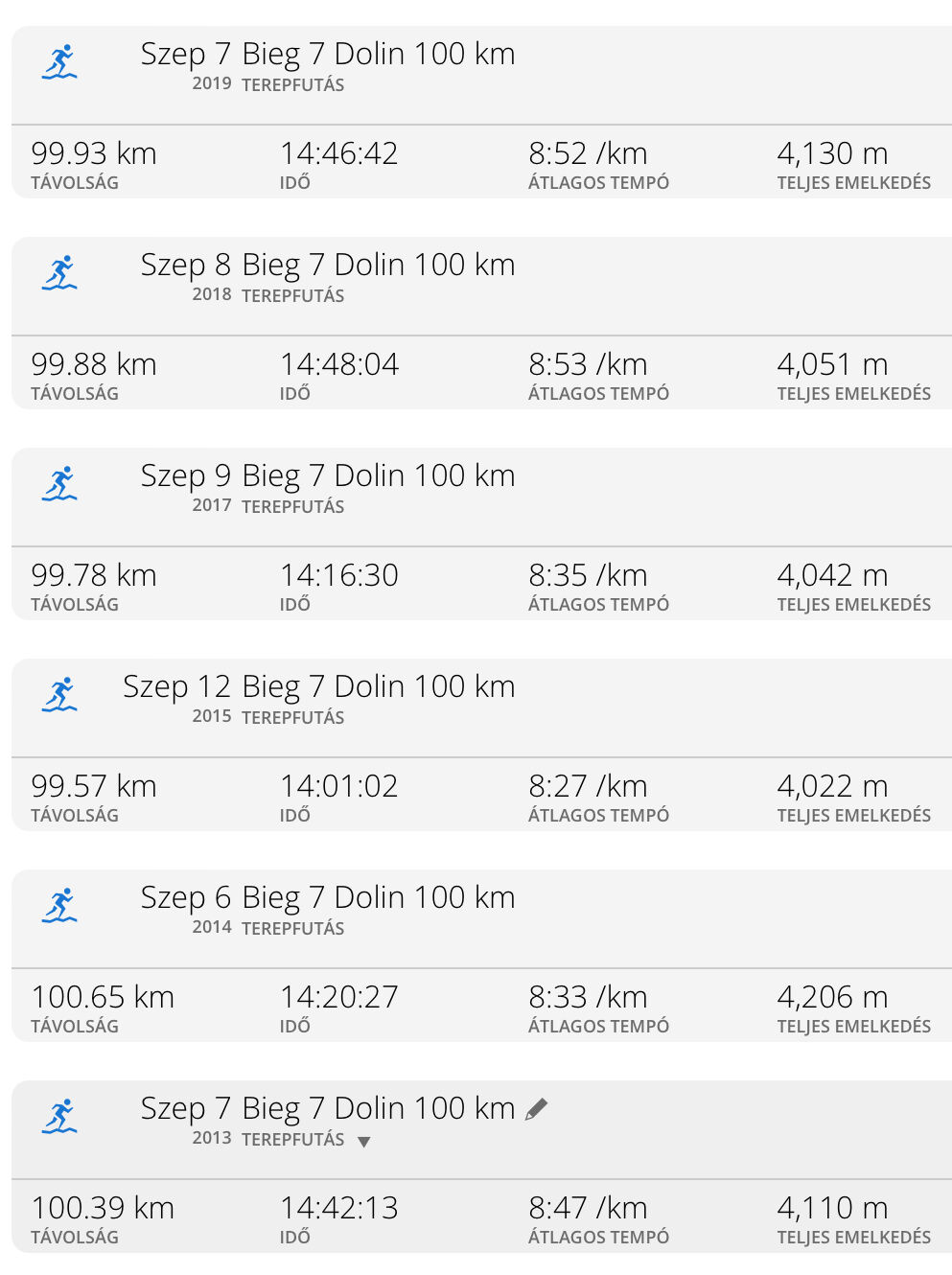
Task: Select the 4,206 m total ascent
Action: (x=832, y=997)
